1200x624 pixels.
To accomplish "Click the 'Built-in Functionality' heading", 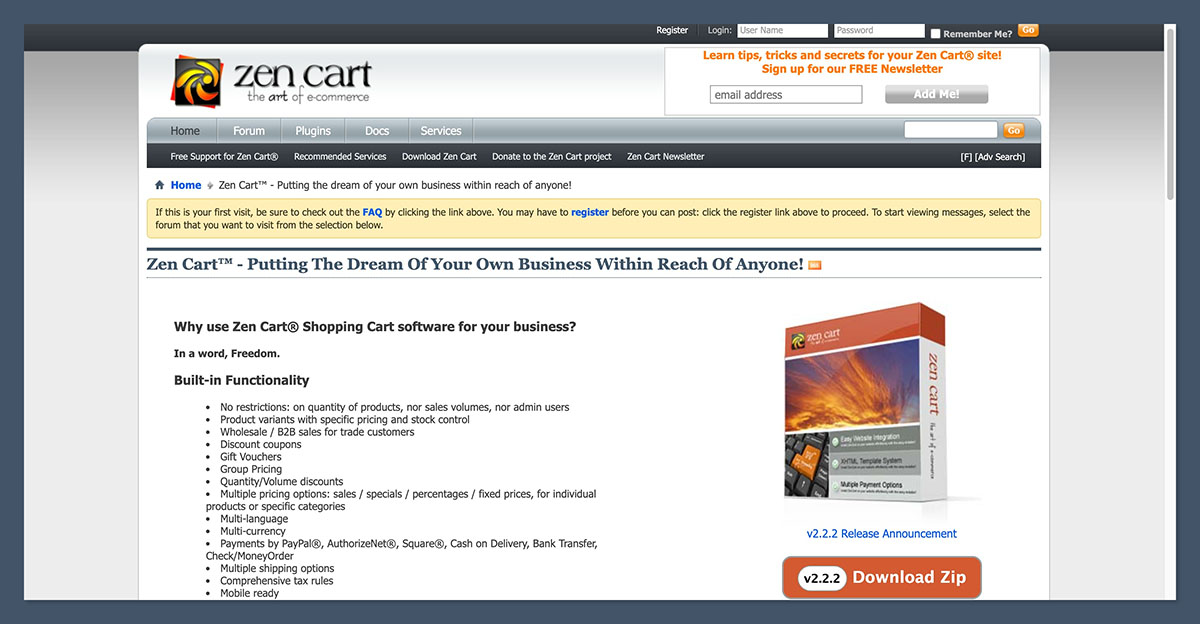I will tap(242, 380).
